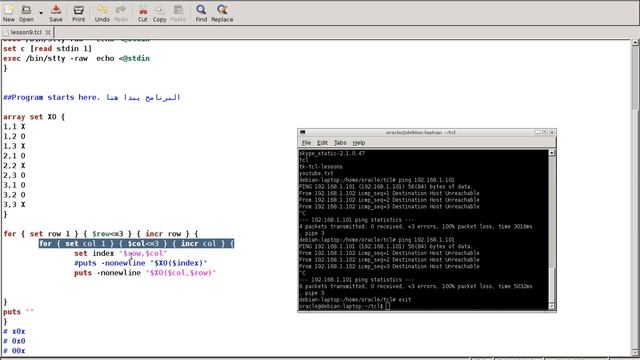Undo the last edit with the Undo icon
Viewport: 640px width, 360px height.
click(x=102, y=13)
